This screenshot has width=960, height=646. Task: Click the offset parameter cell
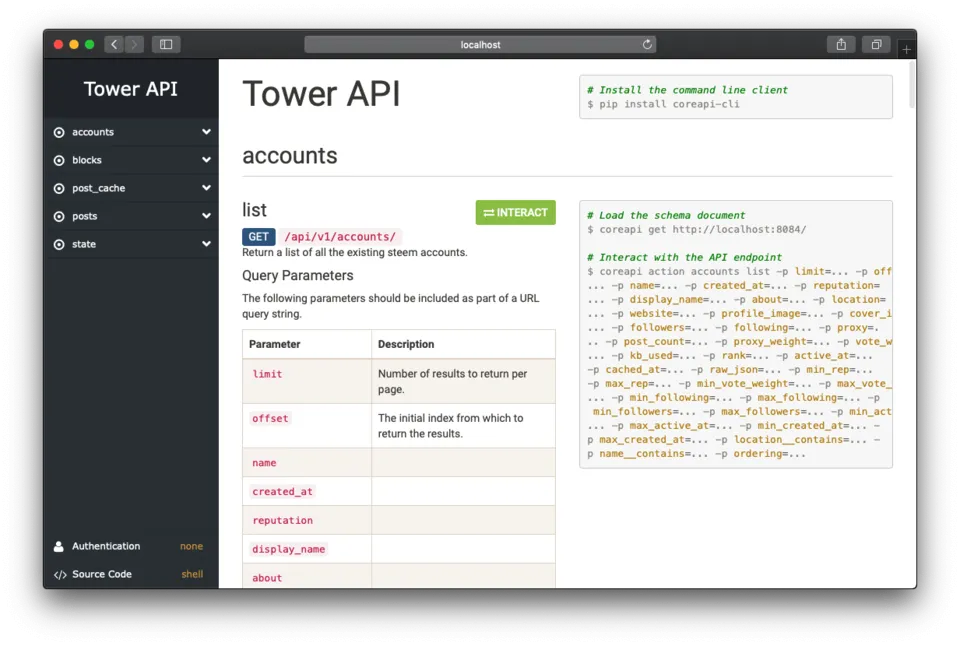point(307,426)
